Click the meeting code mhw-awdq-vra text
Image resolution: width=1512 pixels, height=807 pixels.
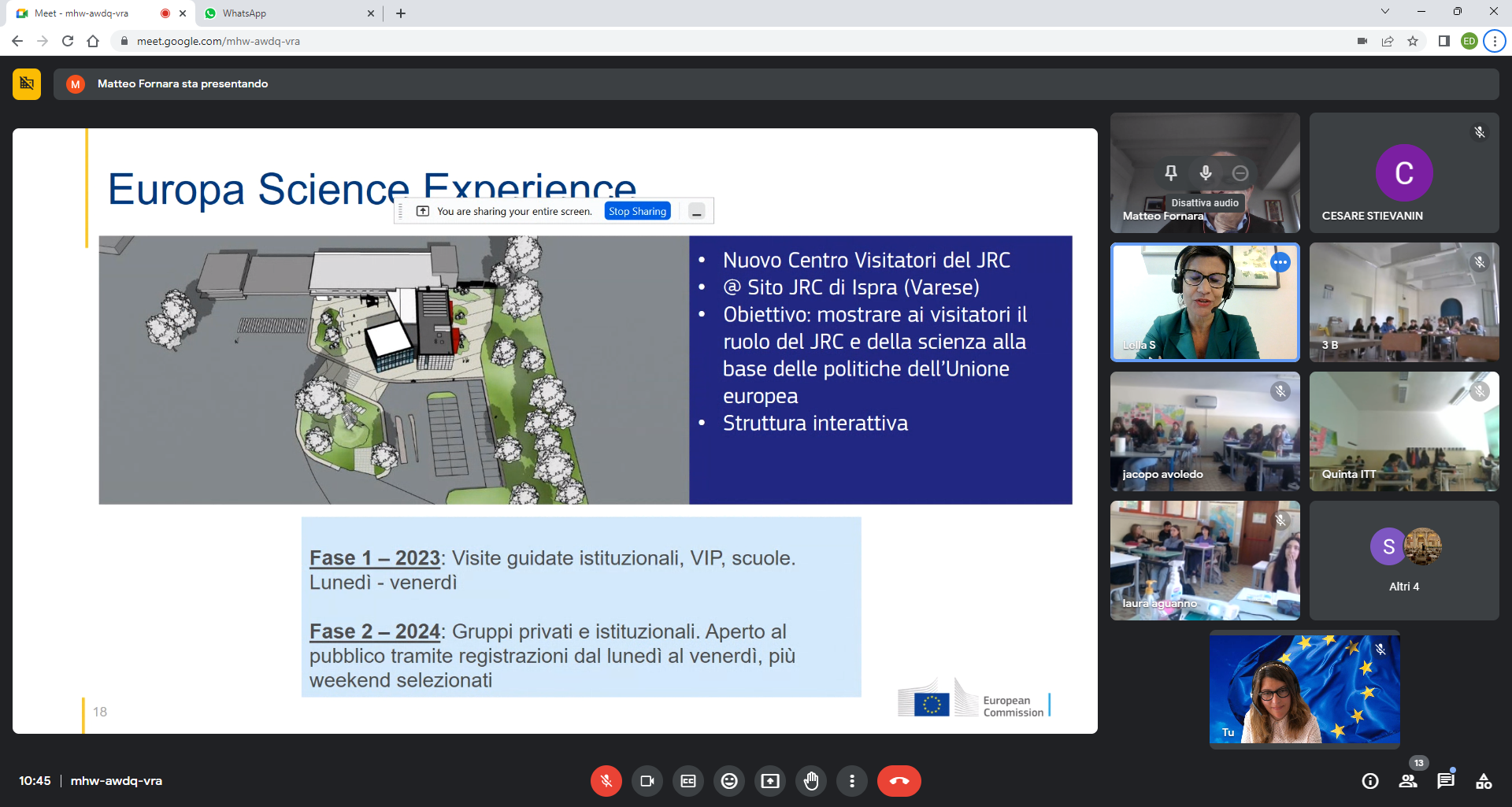point(117,781)
